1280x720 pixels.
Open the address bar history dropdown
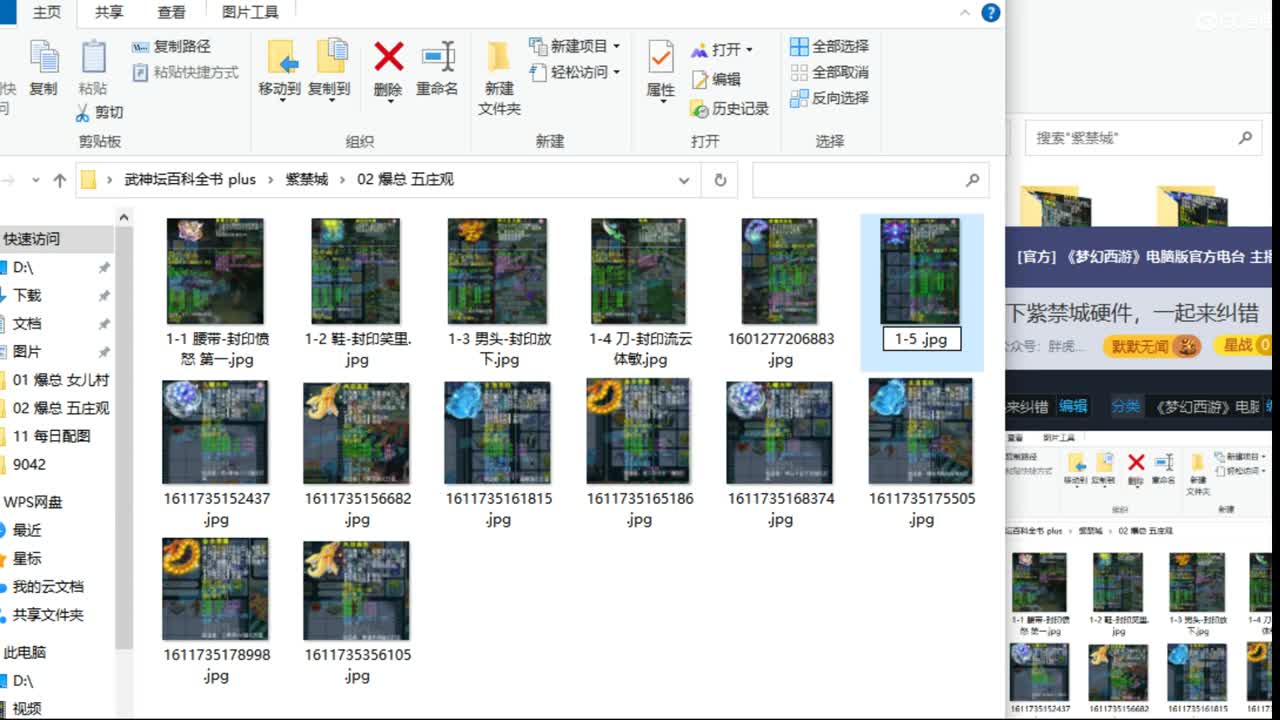tap(684, 180)
